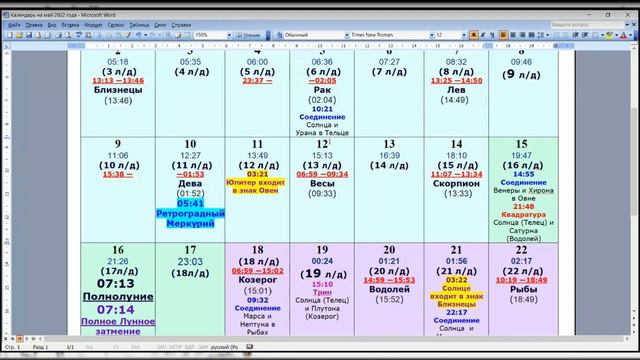This screenshot has height=360, width=640.
Task: Open the borders dropdown arrow
Action: pos(602,35)
